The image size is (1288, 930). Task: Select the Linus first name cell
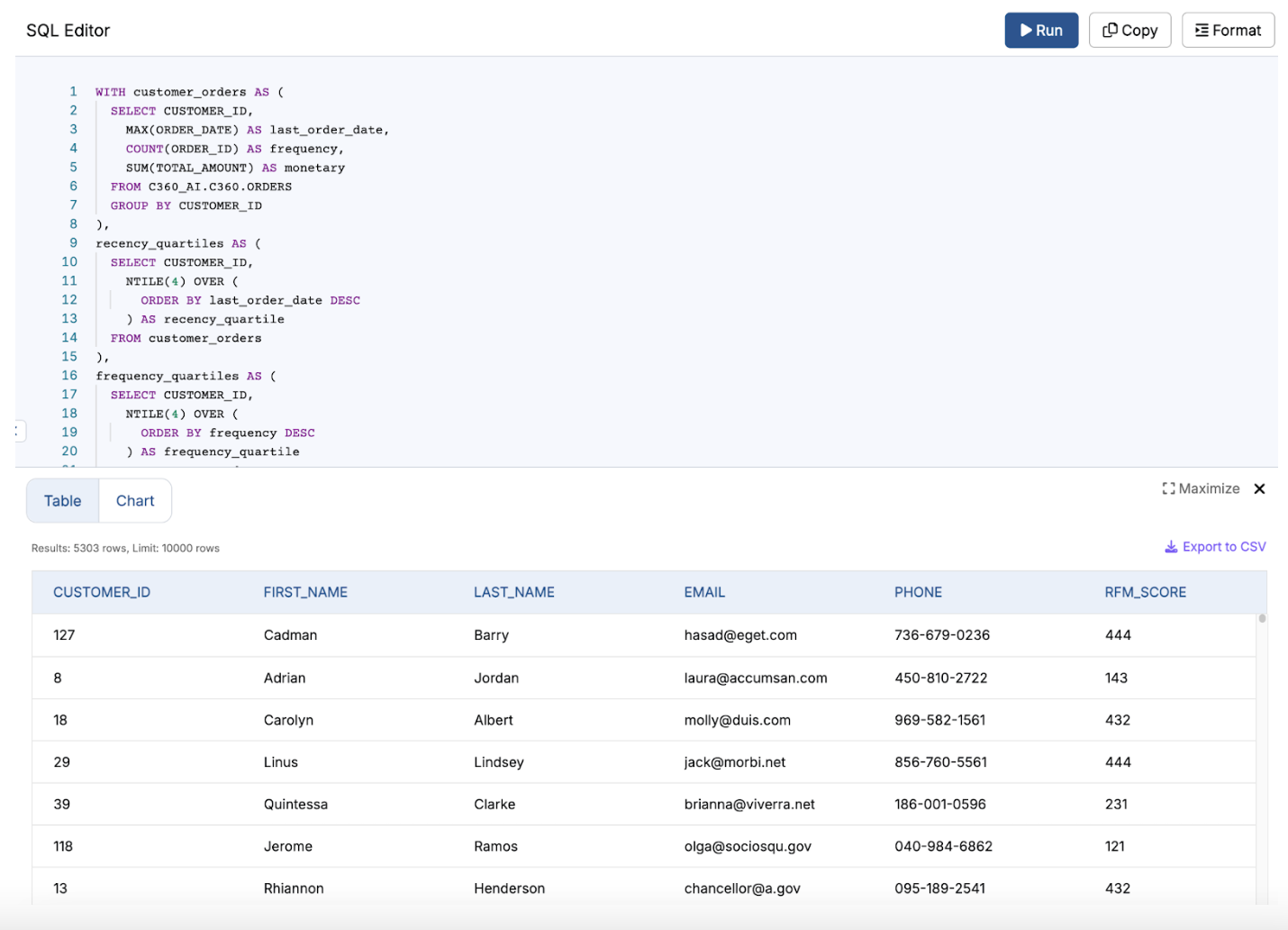tap(280, 761)
